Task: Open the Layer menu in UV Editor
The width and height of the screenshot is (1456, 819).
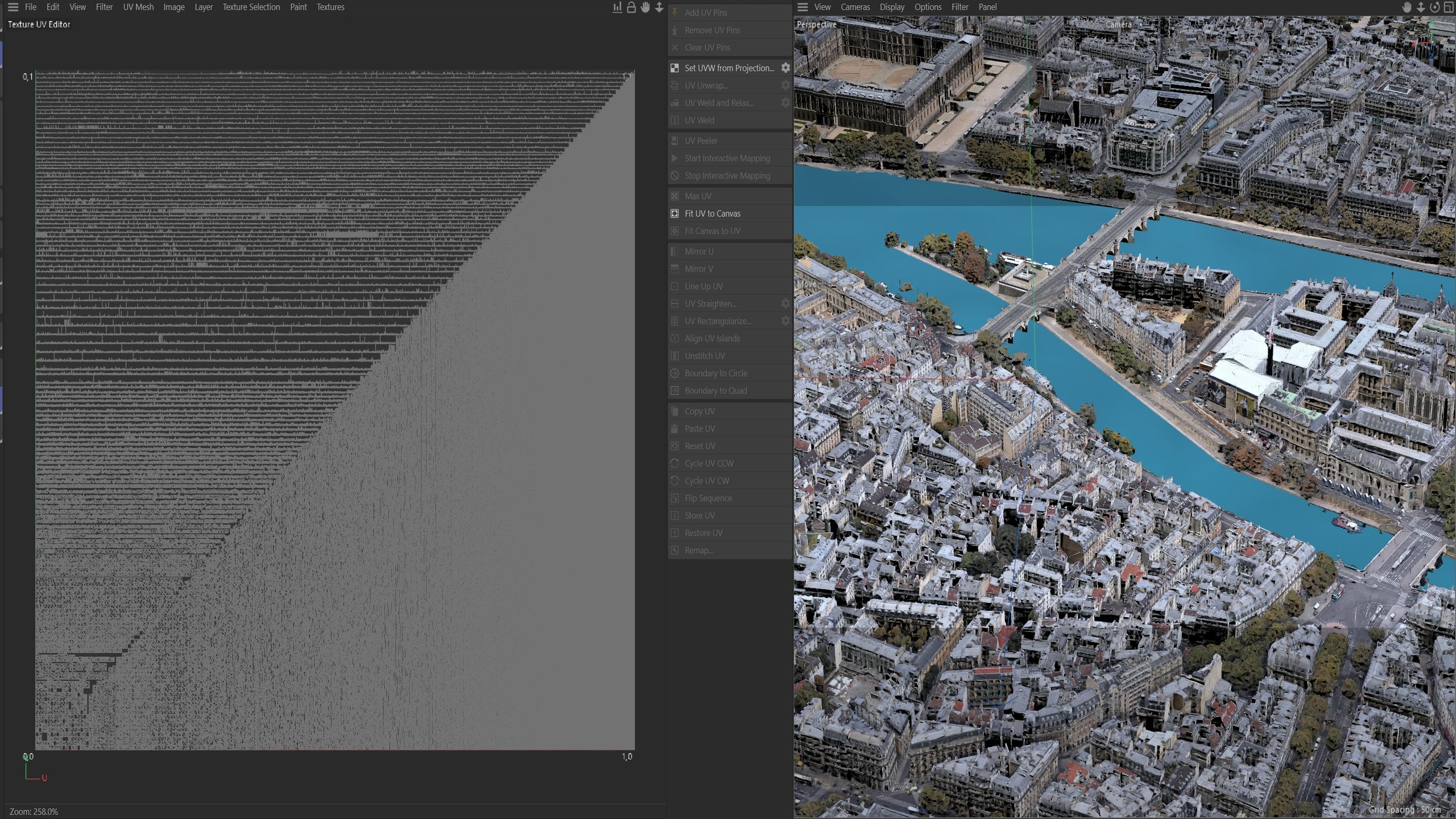Action: 203,7
